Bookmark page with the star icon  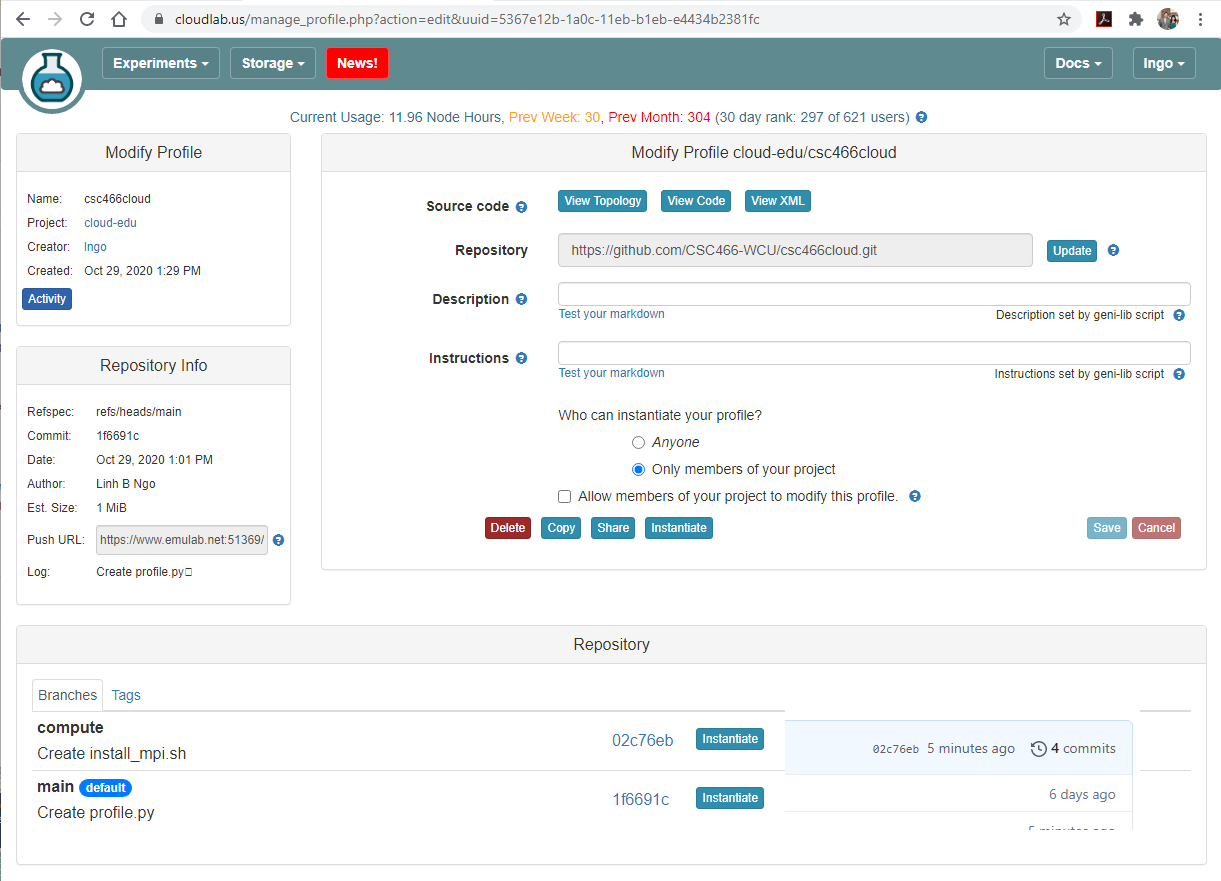pos(1064,19)
